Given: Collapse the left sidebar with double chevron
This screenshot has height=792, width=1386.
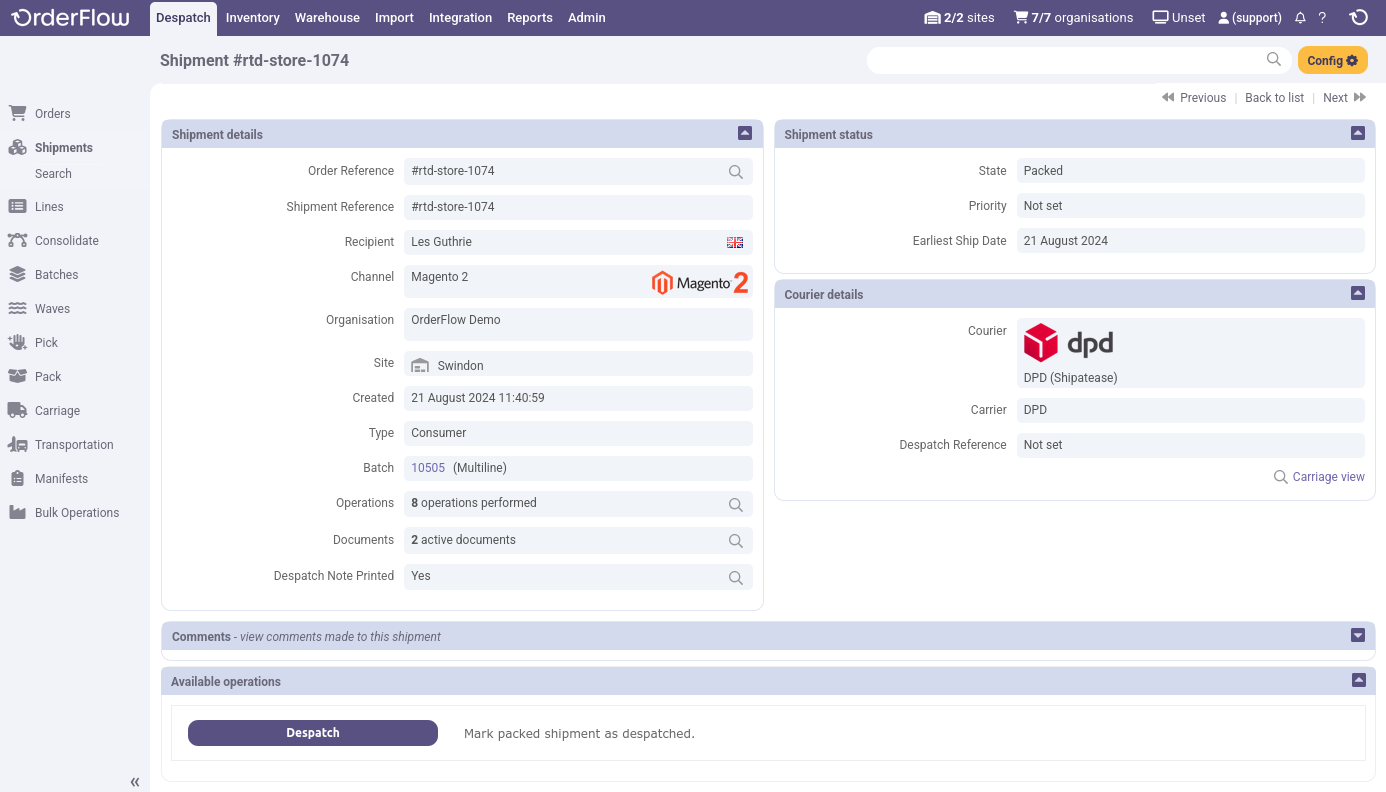Looking at the screenshot, I should pyautogui.click(x=135, y=782).
